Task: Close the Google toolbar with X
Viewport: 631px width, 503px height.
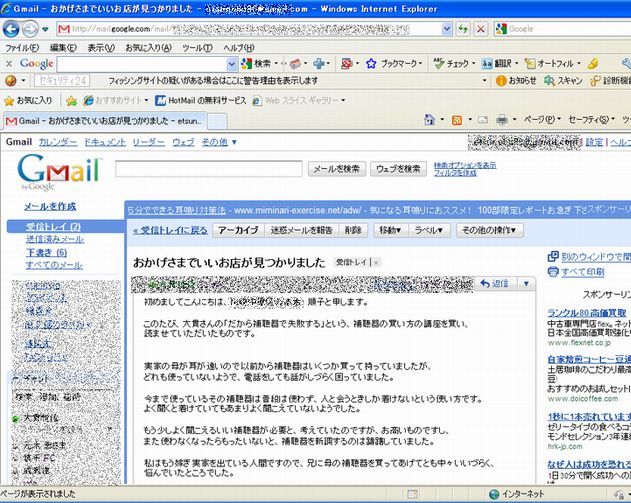Action: tap(9, 64)
